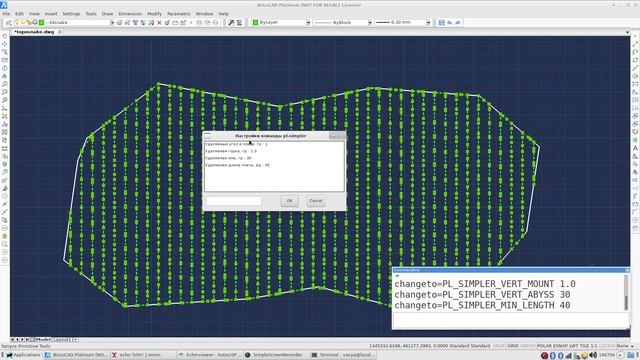
Task: Click the undo arrow icon in toolbar
Action: click(449, 22)
